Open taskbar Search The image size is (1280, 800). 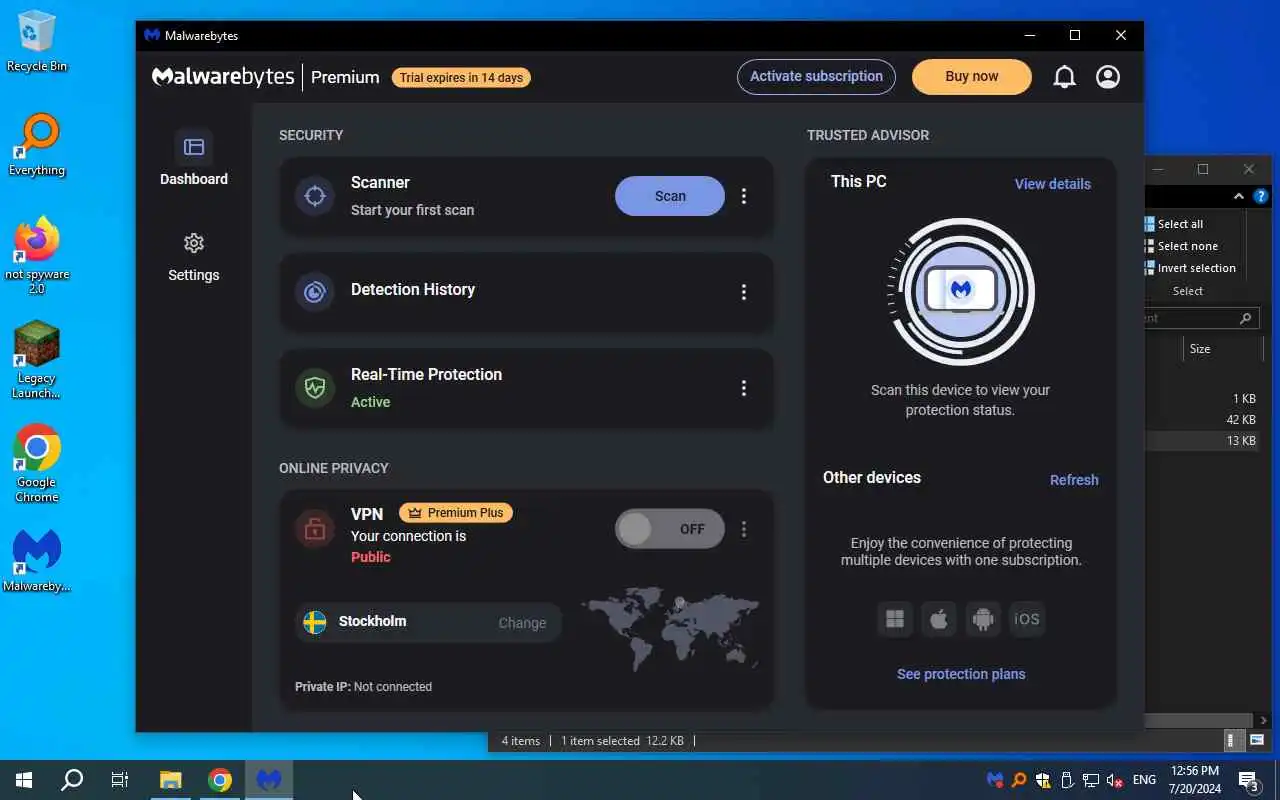click(x=72, y=780)
